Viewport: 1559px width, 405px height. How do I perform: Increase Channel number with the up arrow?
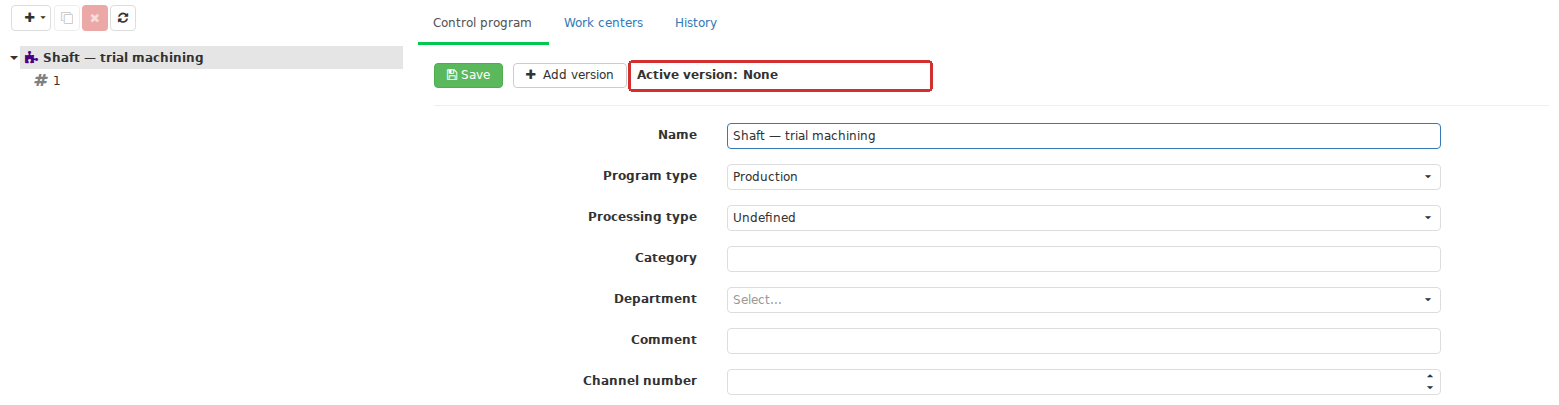tap(1430, 376)
